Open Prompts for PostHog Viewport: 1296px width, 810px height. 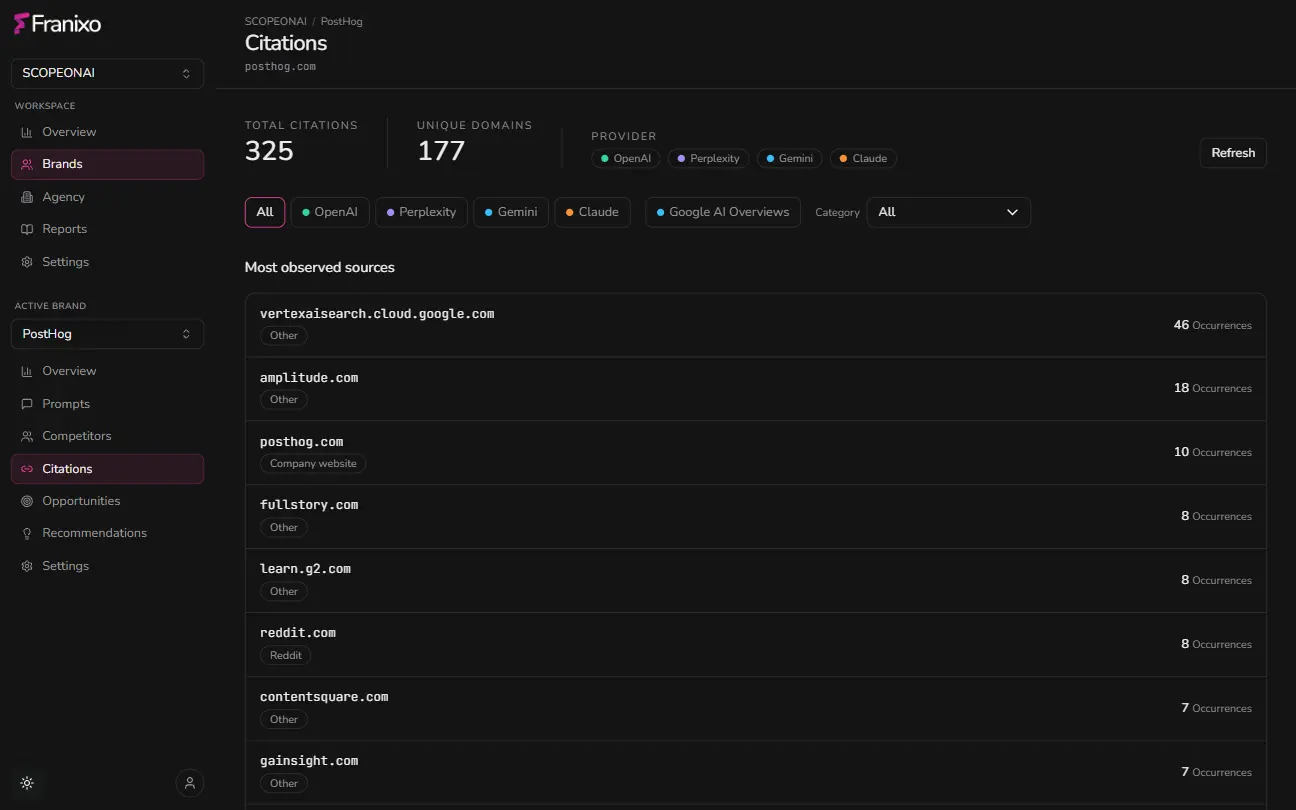coord(107,404)
